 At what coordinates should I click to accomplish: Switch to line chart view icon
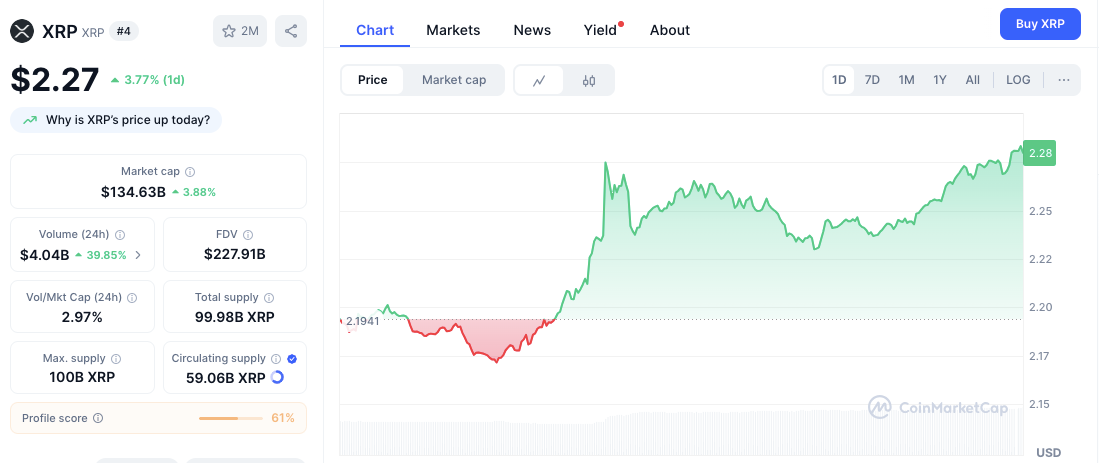(539, 80)
